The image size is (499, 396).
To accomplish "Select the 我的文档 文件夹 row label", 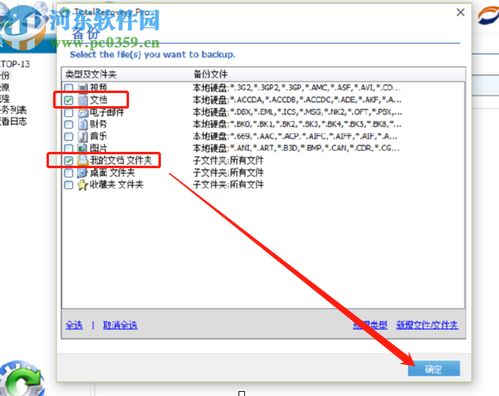I will pyautogui.click(x=121, y=161).
